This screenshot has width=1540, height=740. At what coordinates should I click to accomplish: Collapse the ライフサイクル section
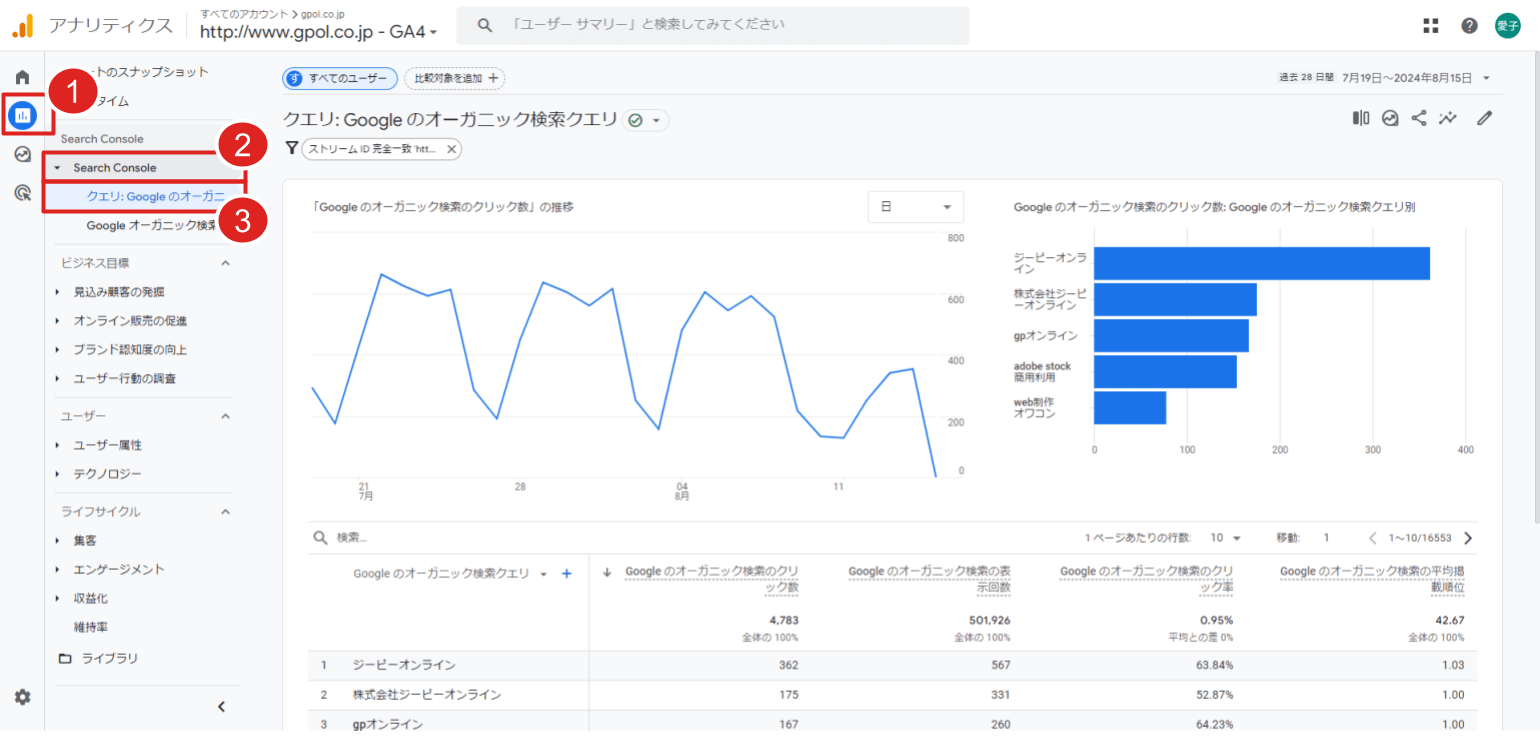pos(225,511)
